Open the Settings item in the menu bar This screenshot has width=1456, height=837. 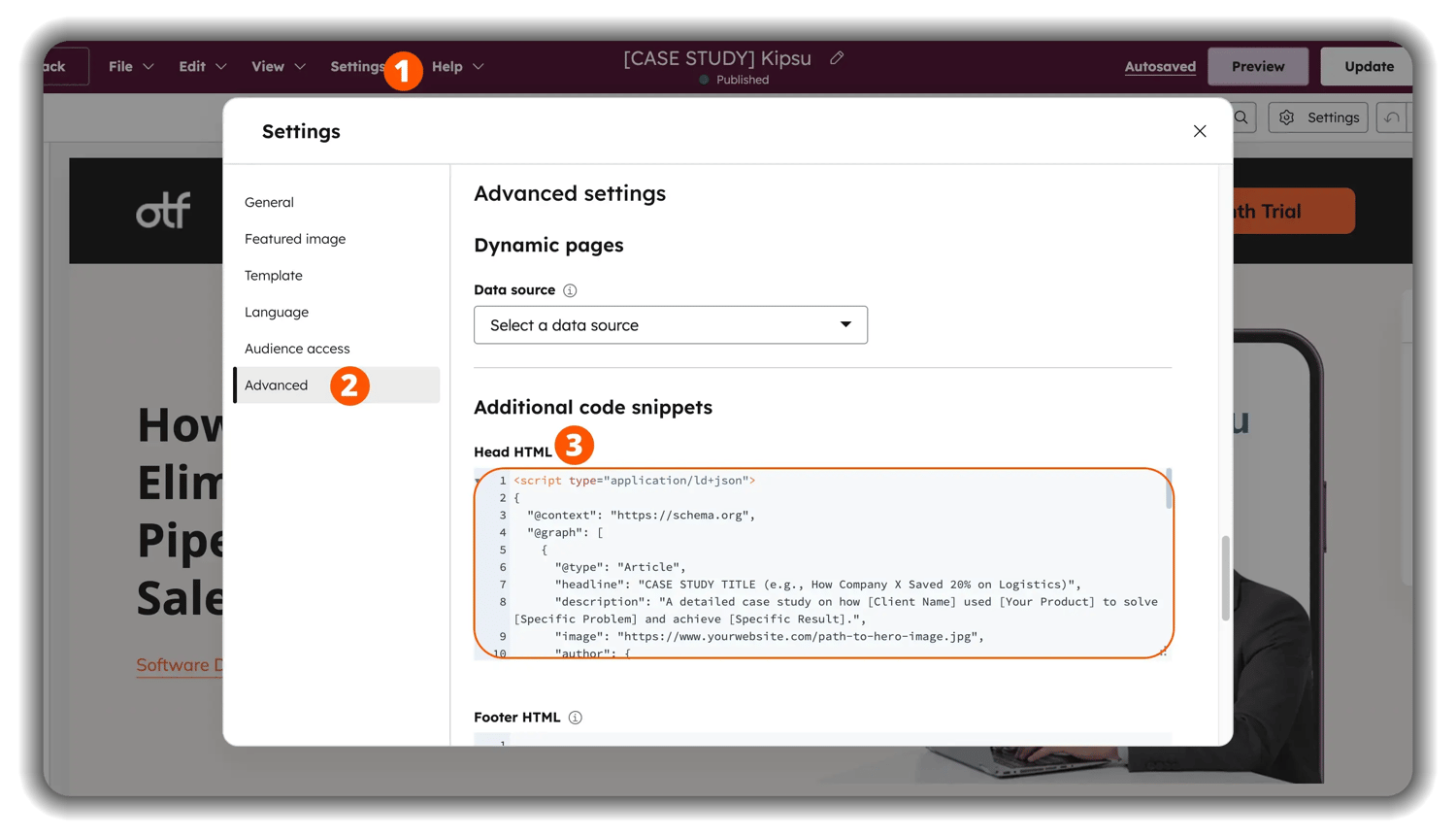pyautogui.click(x=357, y=66)
